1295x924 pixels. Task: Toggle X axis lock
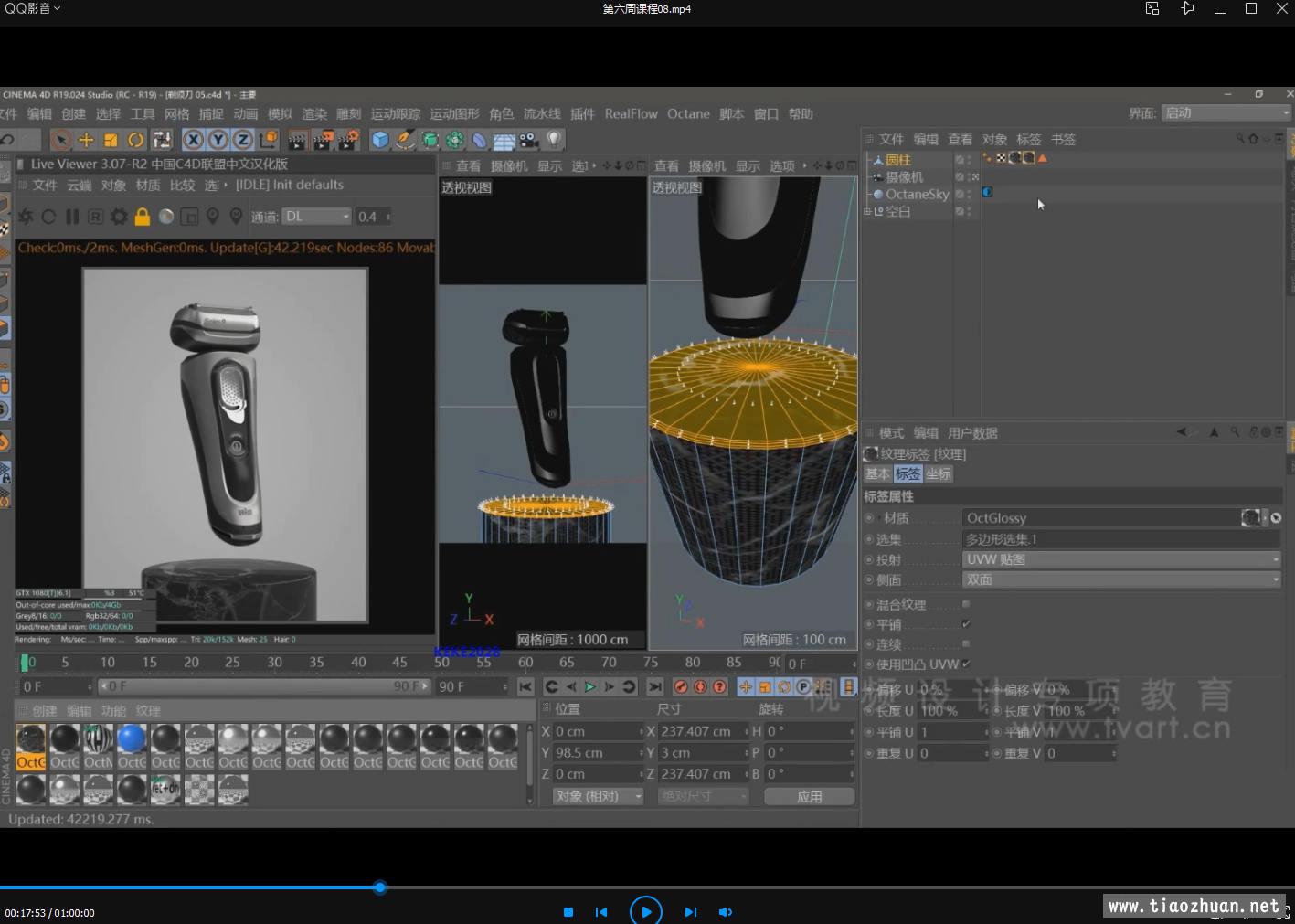tap(193, 140)
